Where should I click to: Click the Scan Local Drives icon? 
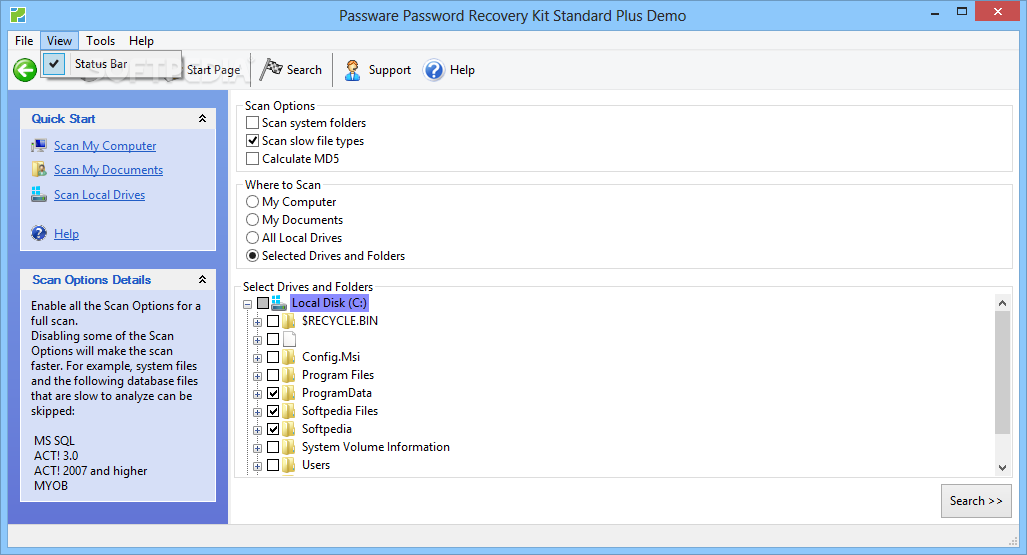pos(39,195)
